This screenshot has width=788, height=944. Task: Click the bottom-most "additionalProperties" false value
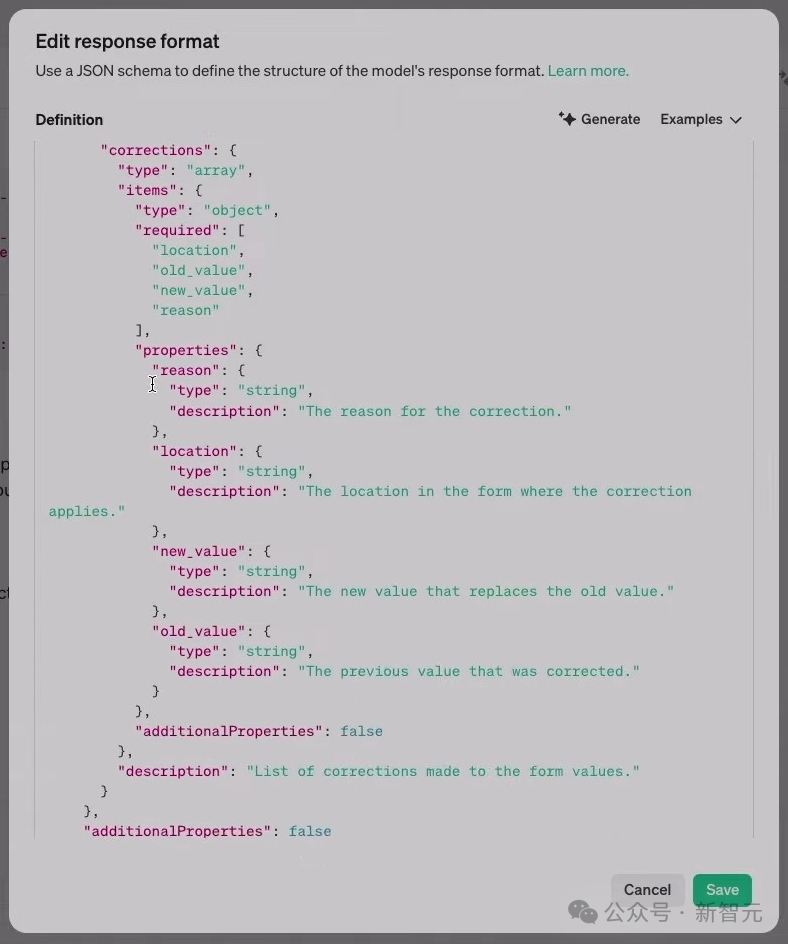tap(310, 831)
